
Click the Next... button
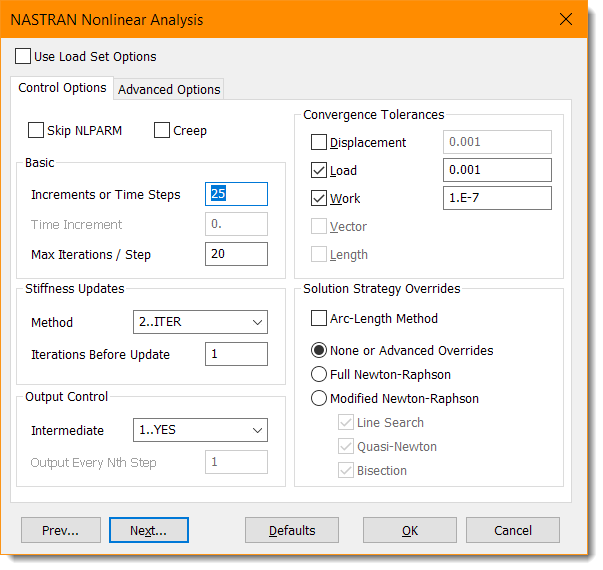coord(148,530)
